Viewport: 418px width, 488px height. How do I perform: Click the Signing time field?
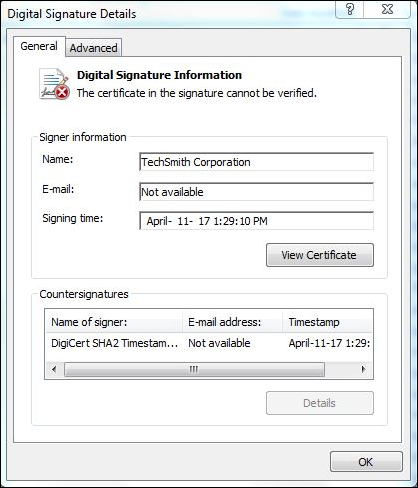coord(256,221)
